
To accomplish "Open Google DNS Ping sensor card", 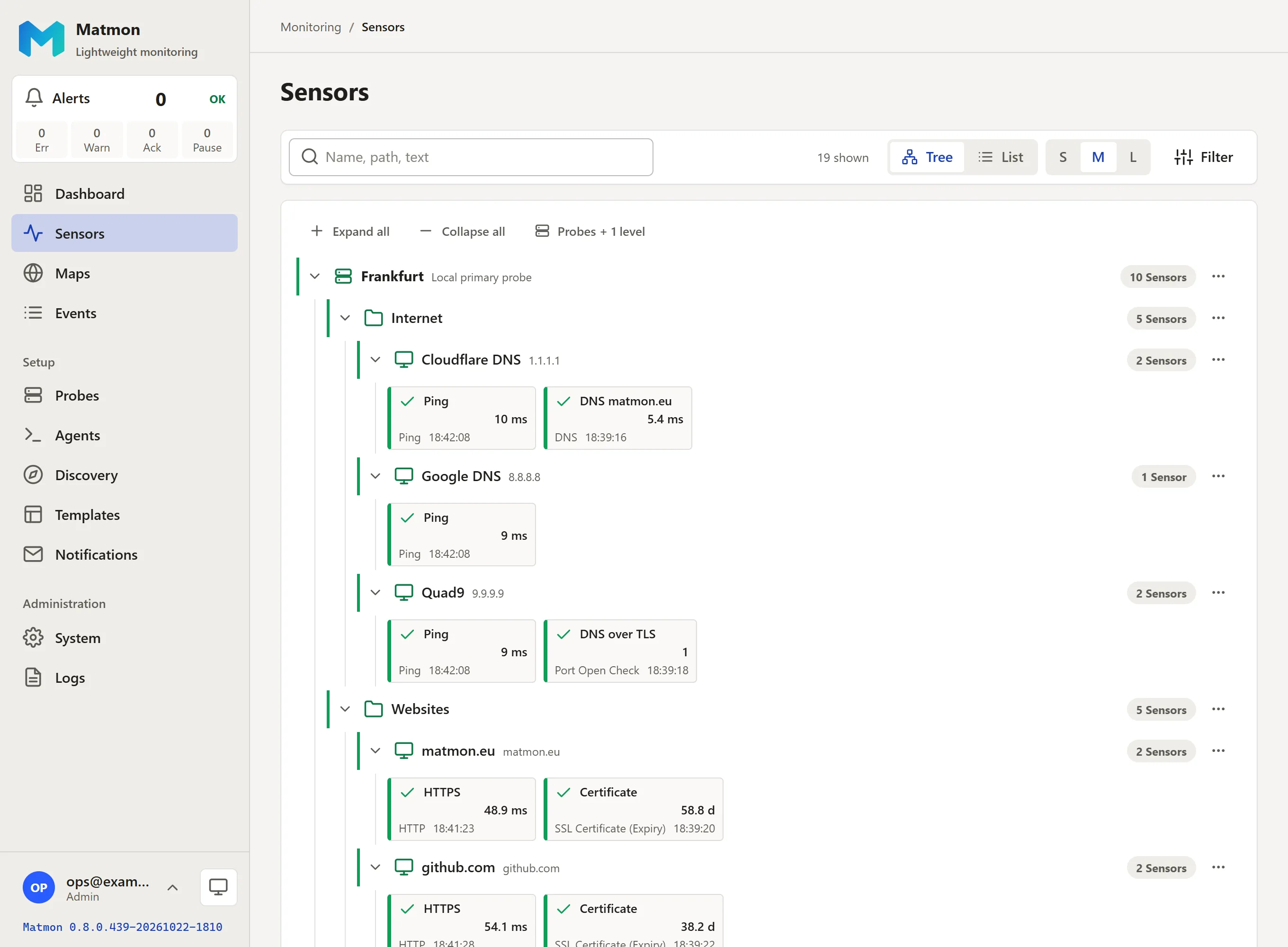I will (461, 535).
